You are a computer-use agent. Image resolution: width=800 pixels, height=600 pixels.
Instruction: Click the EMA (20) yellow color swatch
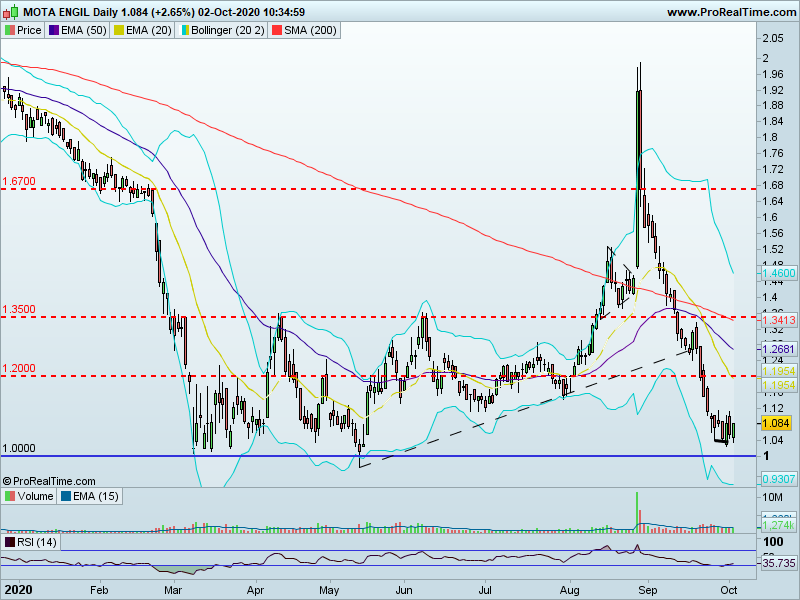(x=118, y=30)
